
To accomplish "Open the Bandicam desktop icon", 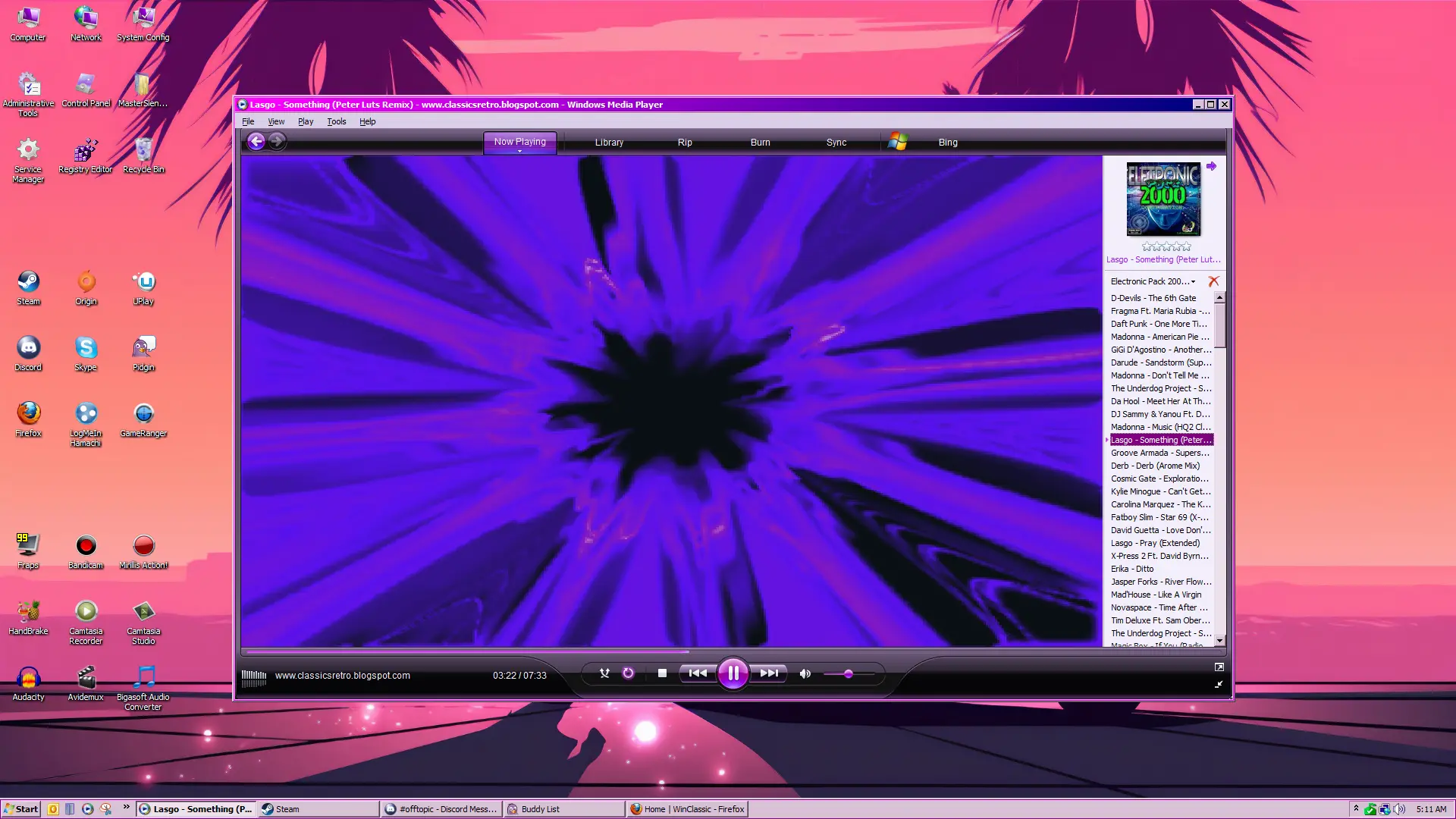I will (x=86, y=551).
